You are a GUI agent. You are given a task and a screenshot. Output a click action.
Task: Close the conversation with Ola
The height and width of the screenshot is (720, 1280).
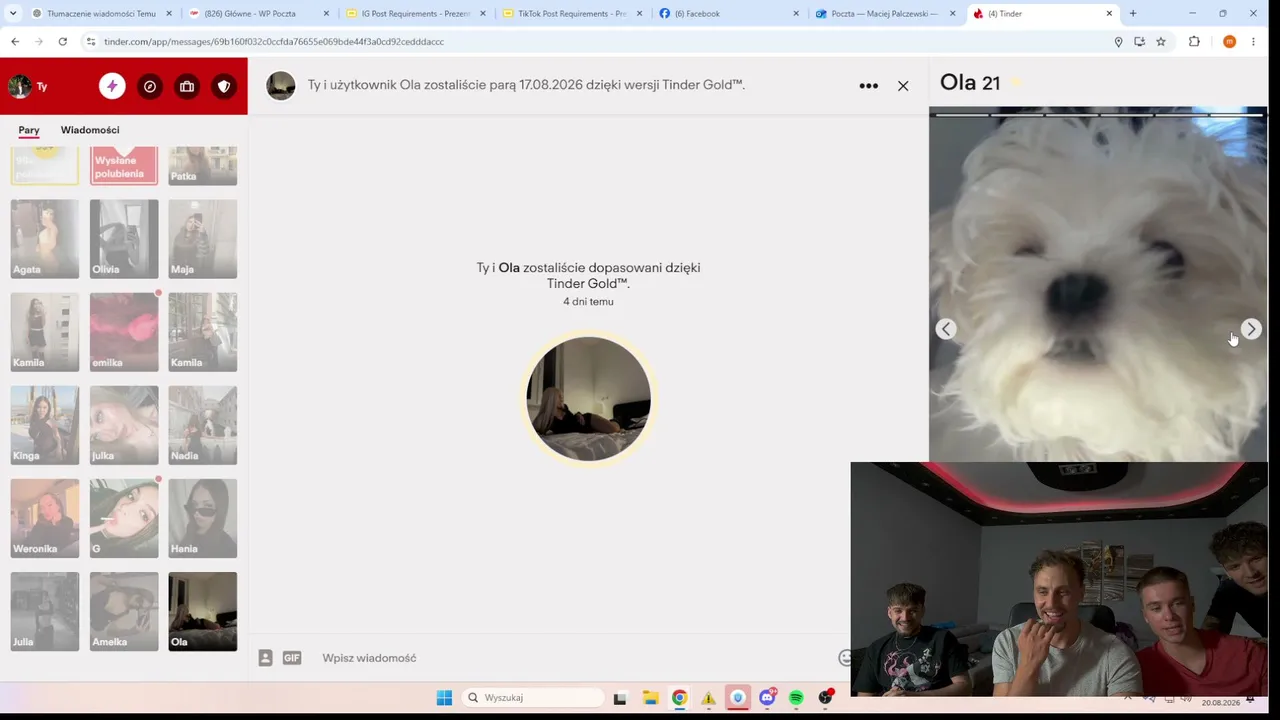[903, 86]
